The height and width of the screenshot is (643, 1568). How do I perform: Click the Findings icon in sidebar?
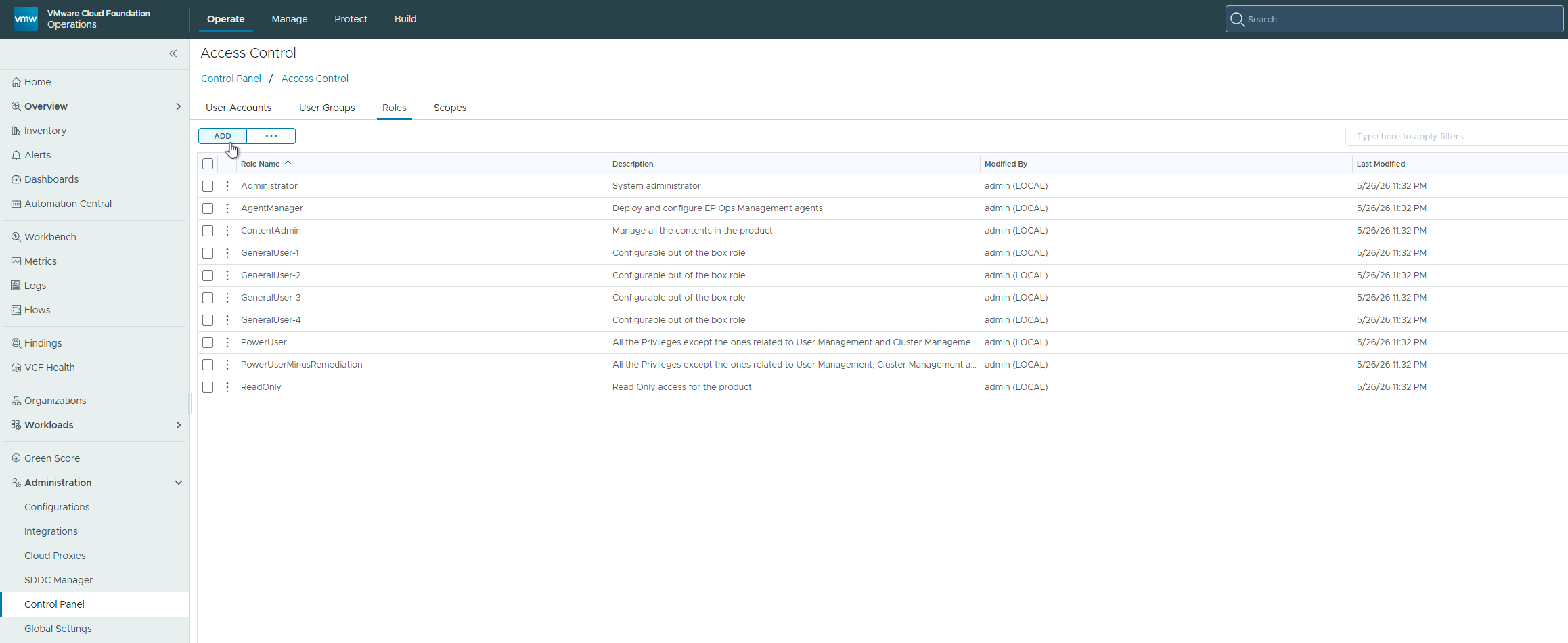pyautogui.click(x=16, y=343)
